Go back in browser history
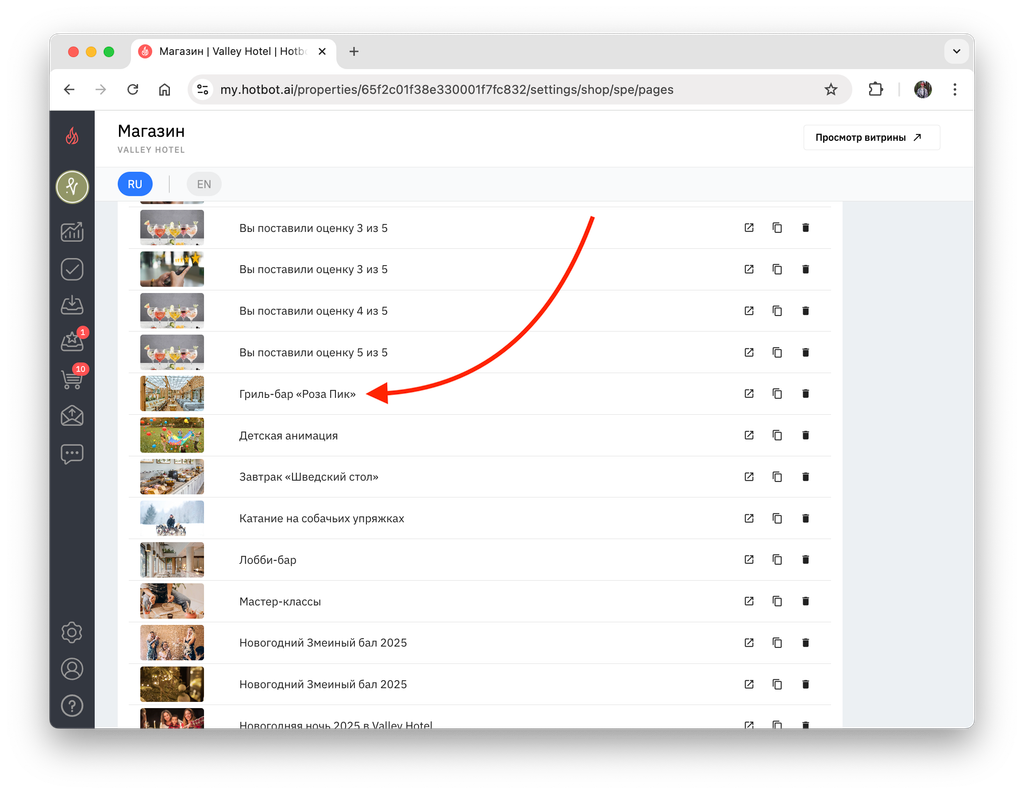Screen dimensions: 1024x794 69,89
